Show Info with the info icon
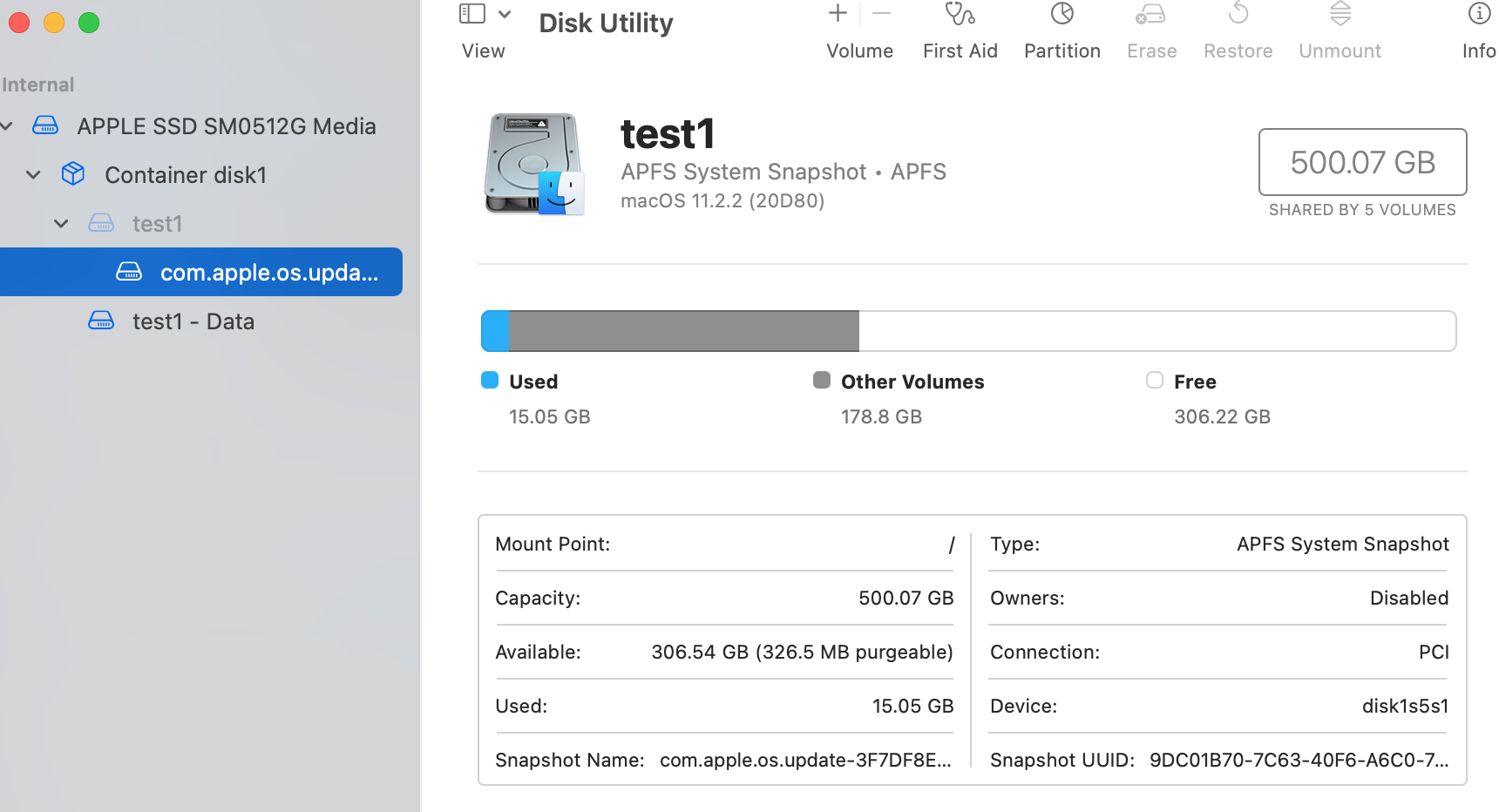The height and width of the screenshot is (812, 1499). click(x=1479, y=13)
